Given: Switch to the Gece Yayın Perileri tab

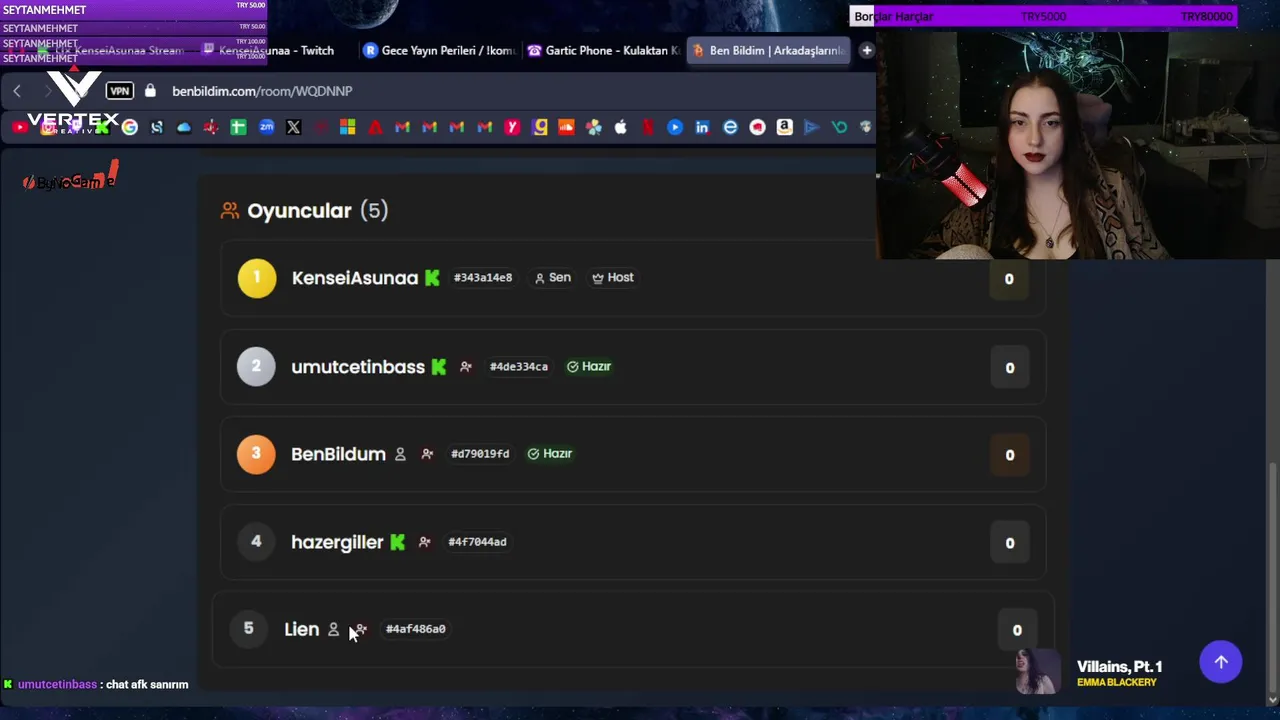Looking at the screenshot, I should (x=440, y=50).
